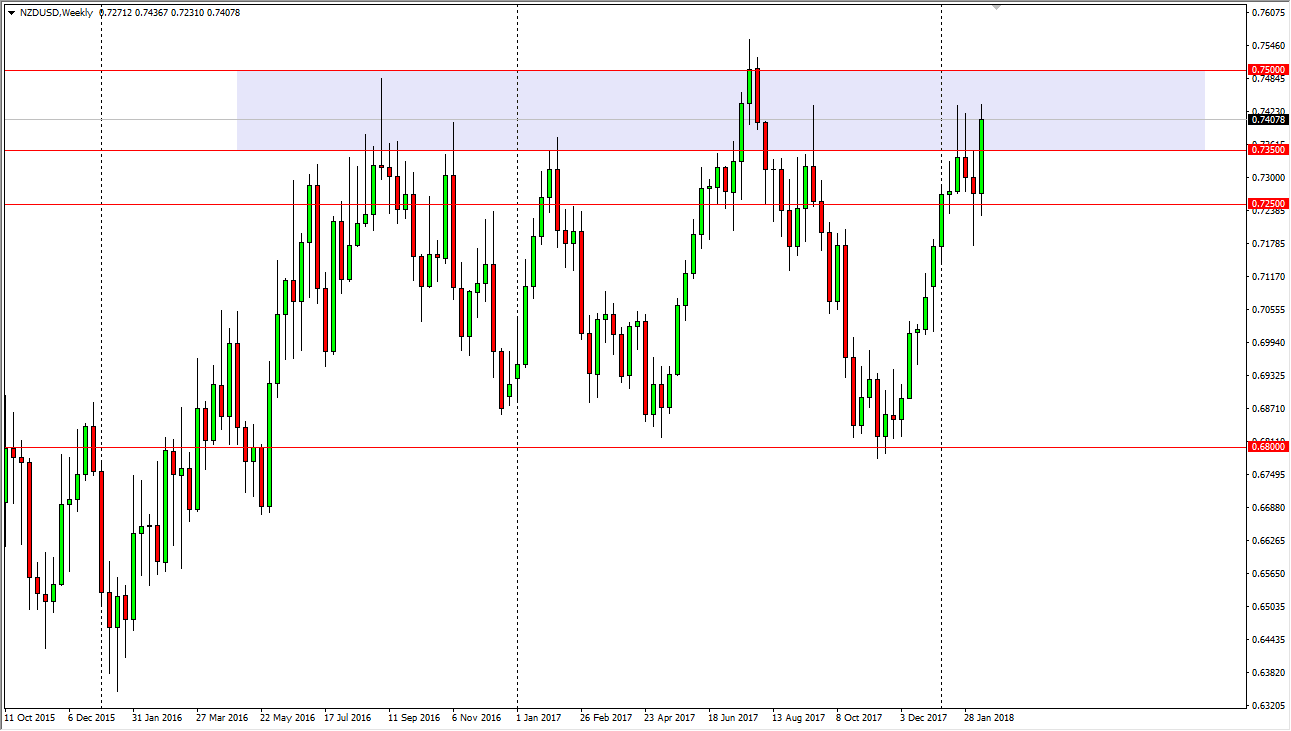Click the black current price label 0.74078

[1267, 120]
